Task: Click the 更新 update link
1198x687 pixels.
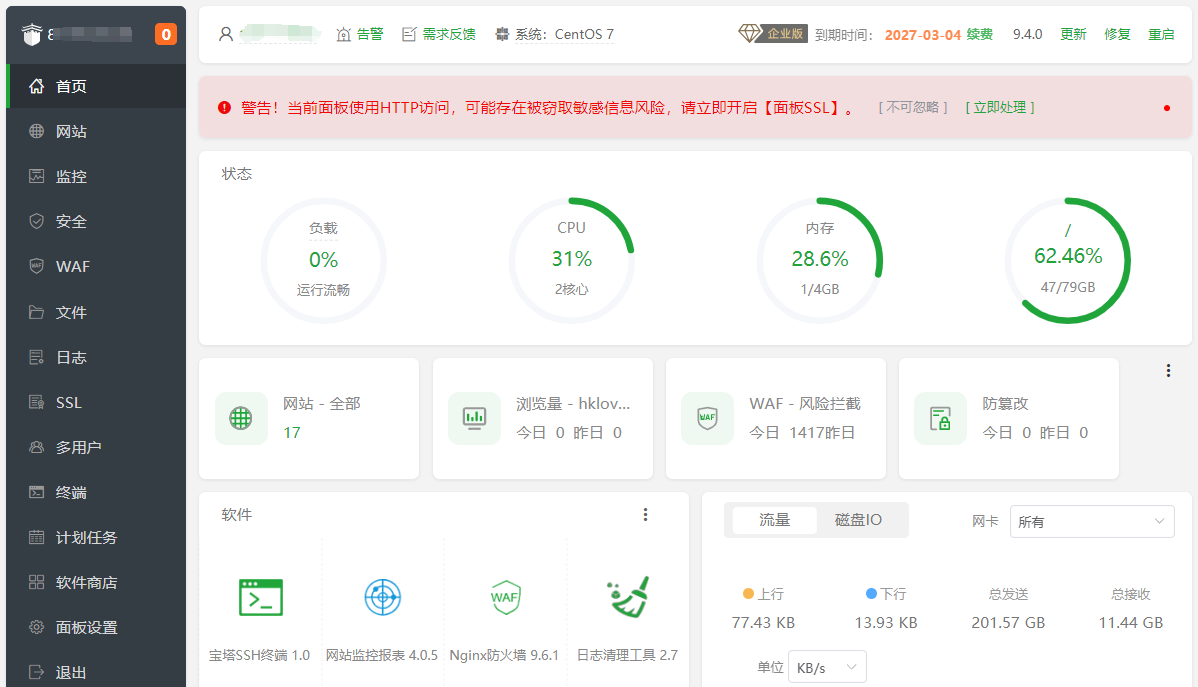Action: pos(1073,34)
